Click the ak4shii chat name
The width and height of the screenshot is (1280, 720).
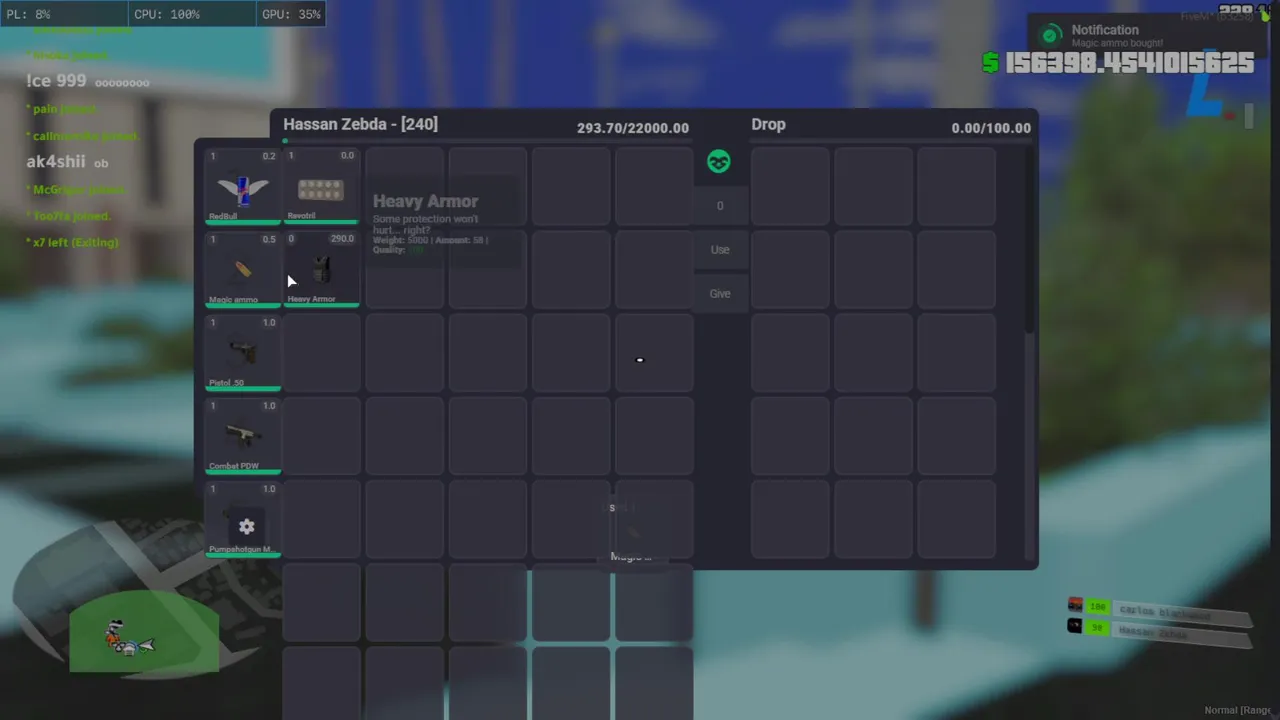57,162
